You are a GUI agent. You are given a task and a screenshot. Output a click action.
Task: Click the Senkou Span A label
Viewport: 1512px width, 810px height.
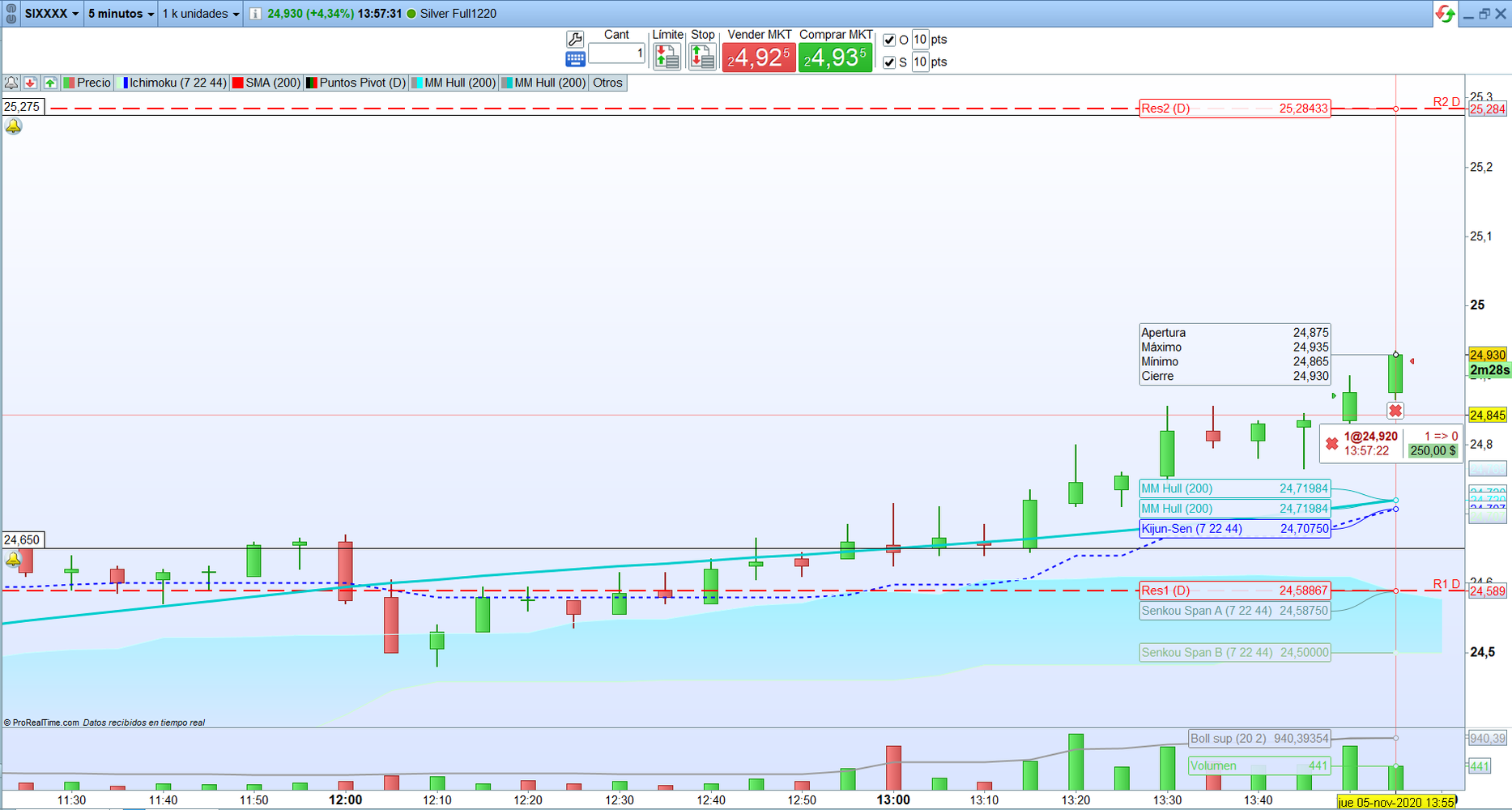(x=1235, y=611)
